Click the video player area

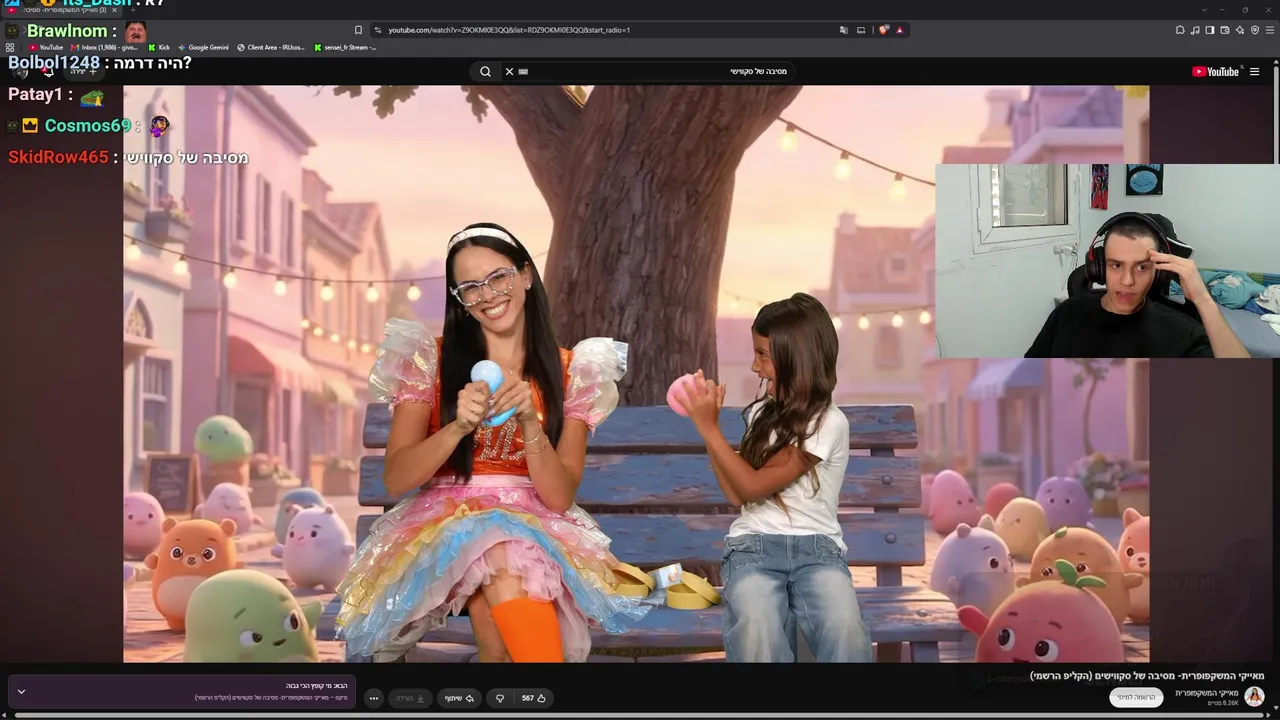(636, 373)
